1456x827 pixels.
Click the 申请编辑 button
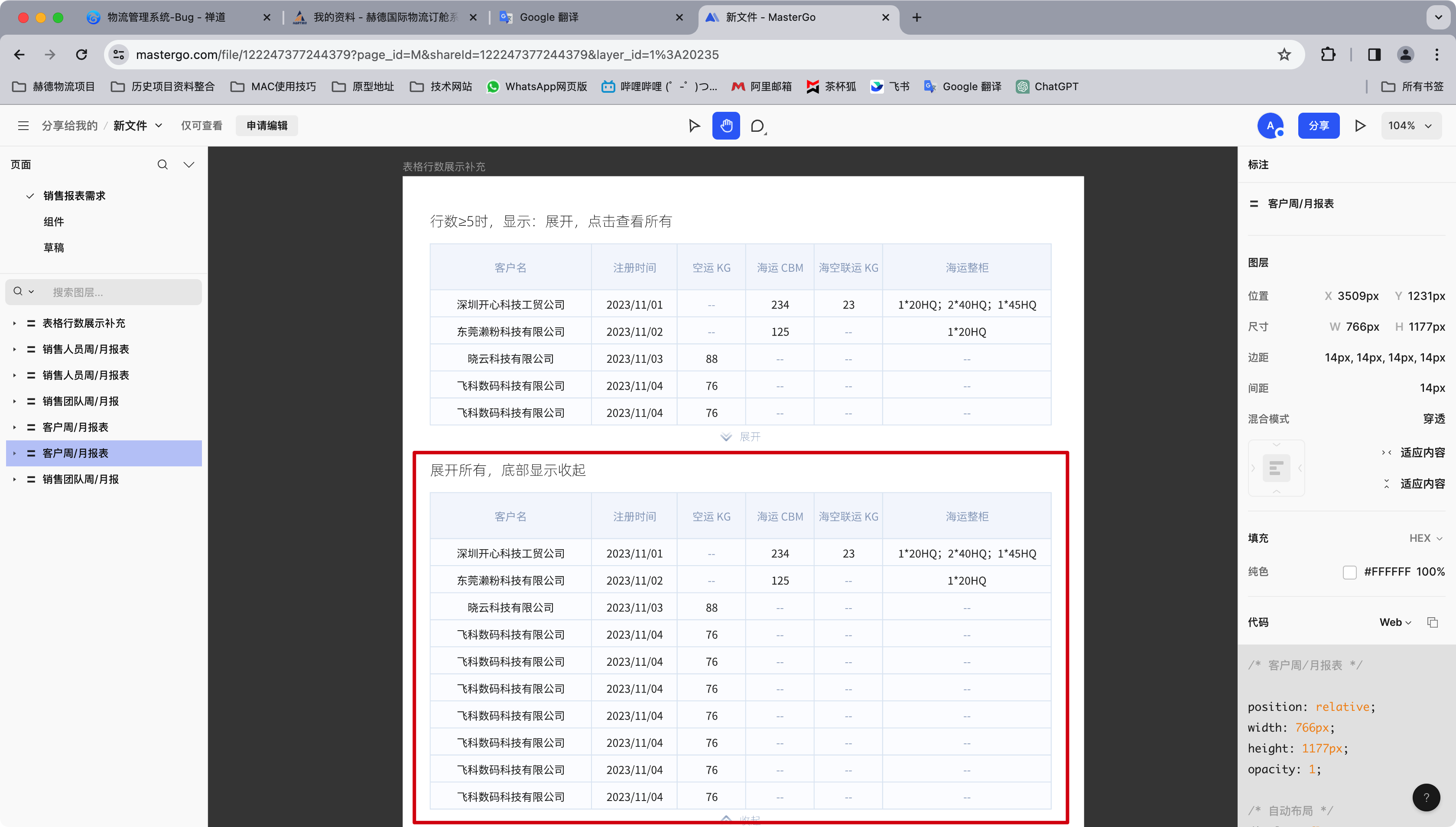[x=267, y=126]
